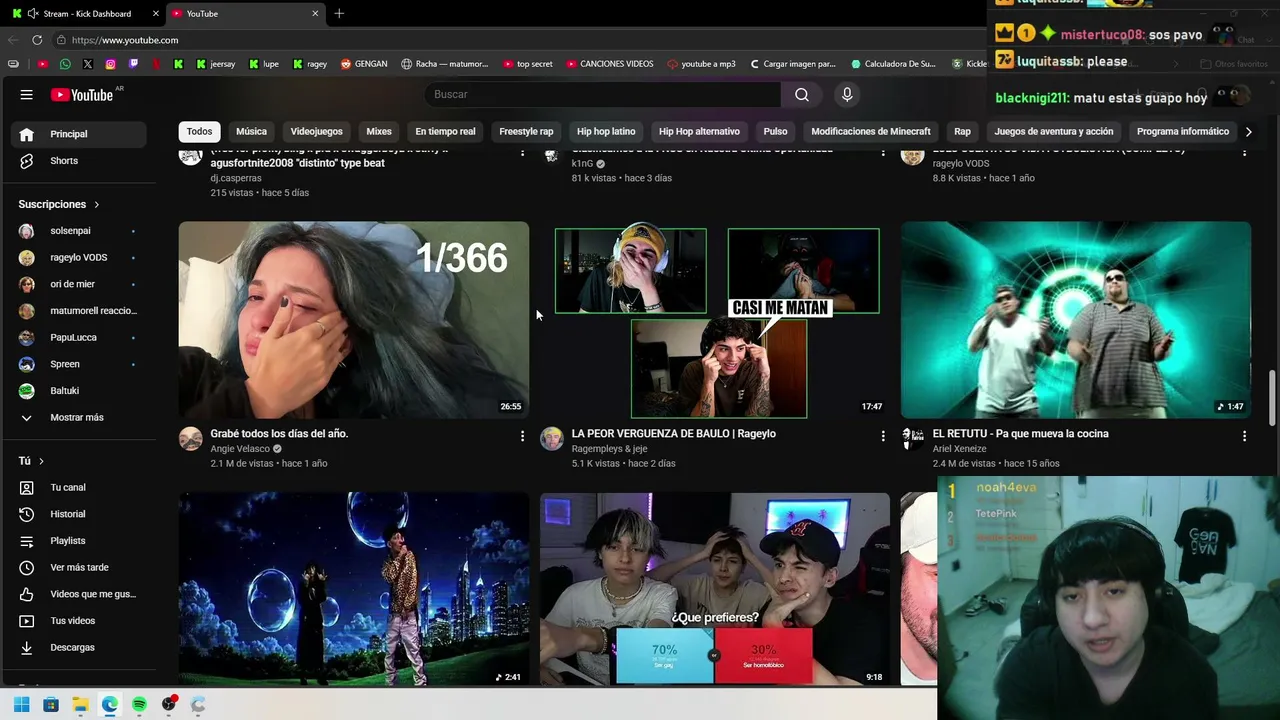
Task: Select the Todos filter chip
Action: (x=199, y=132)
